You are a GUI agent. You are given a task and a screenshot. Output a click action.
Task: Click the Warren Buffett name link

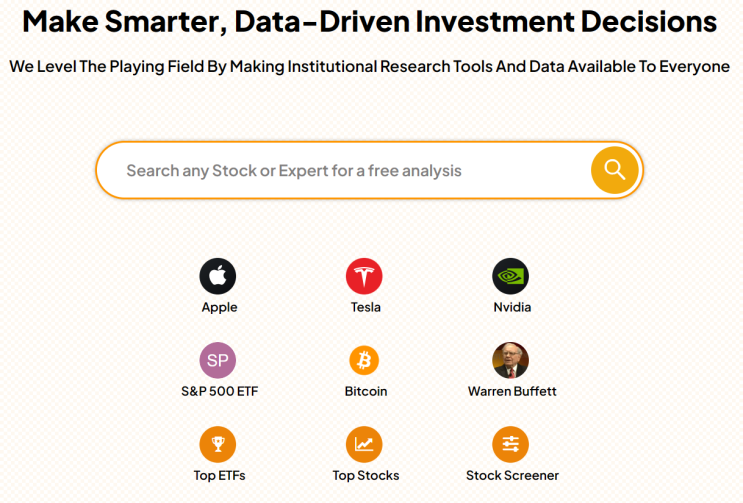[x=512, y=391]
